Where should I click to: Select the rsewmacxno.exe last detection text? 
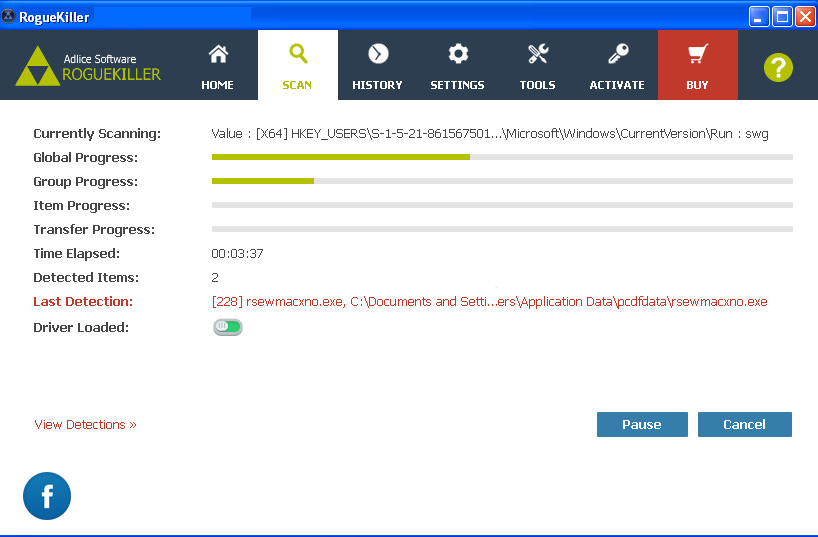489,302
